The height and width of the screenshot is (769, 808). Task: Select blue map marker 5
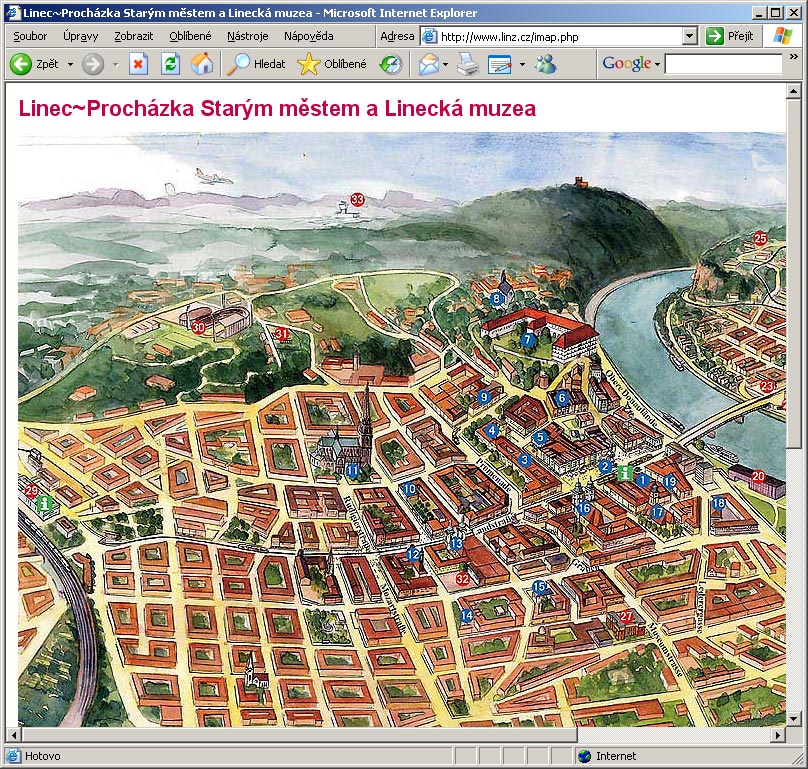tap(540, 438)
